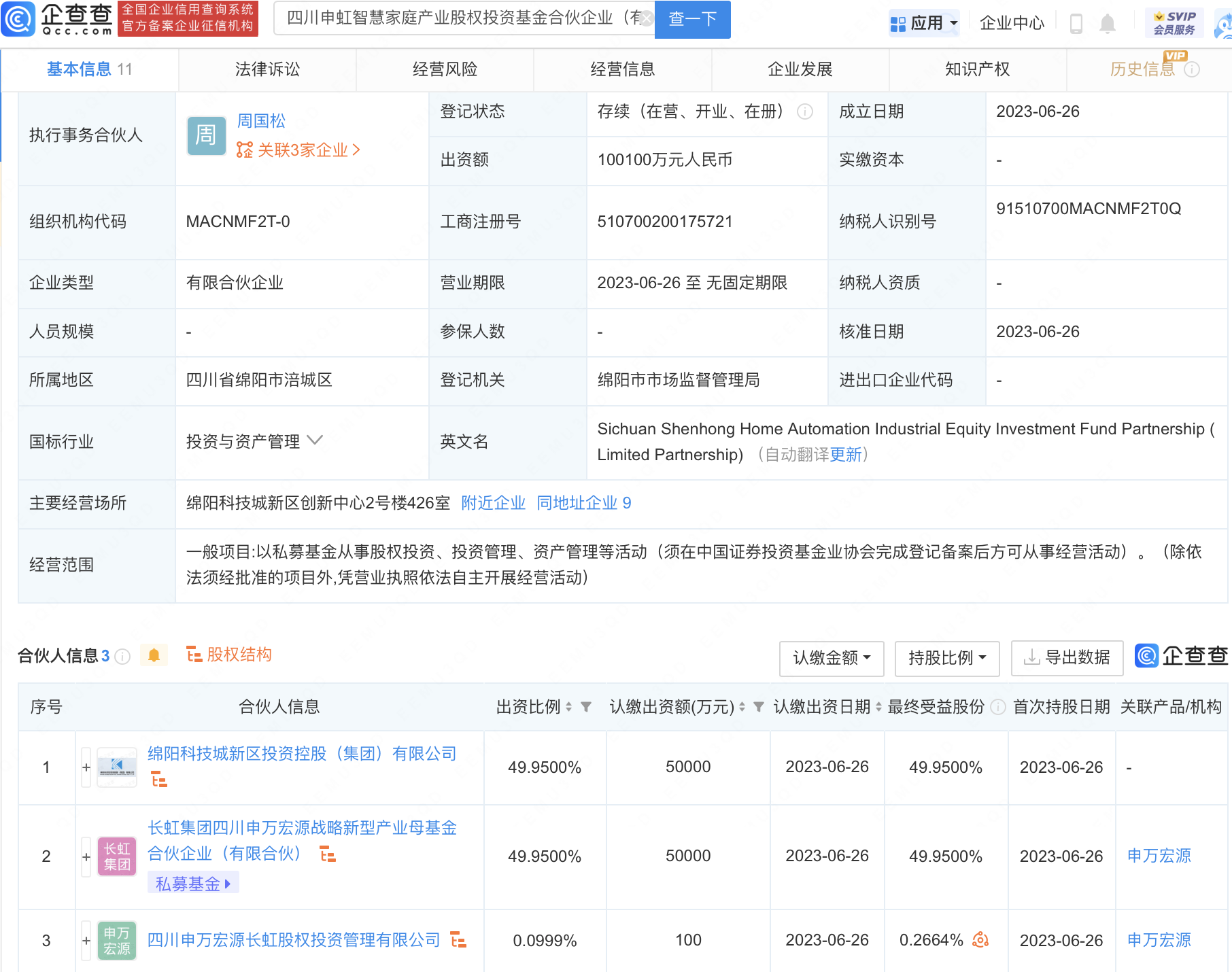Click 同地址企业 9 link

tap(584, 503)
